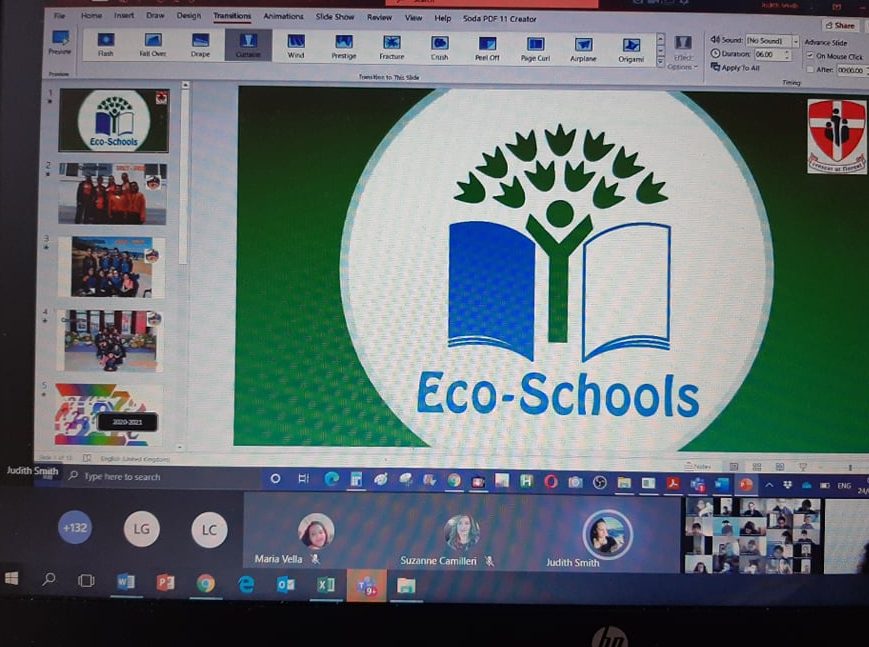Toggle the On Mouse Click checkbox
Screen dimensions: 869x647
pos(810,56)
